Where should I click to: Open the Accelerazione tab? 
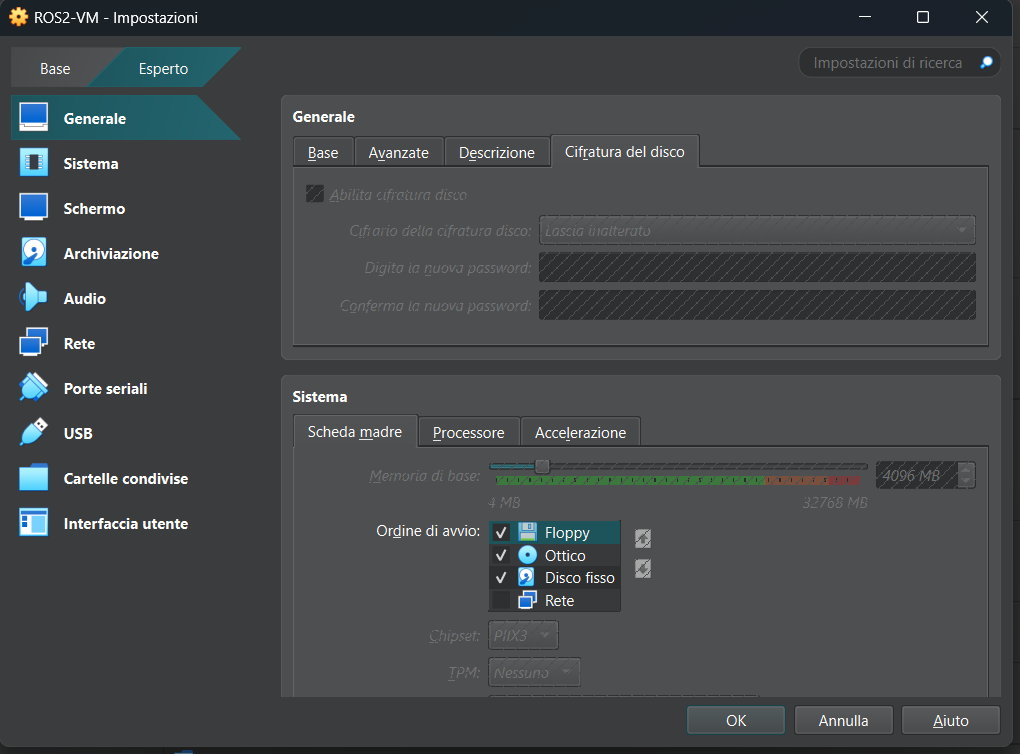point(580,433)
